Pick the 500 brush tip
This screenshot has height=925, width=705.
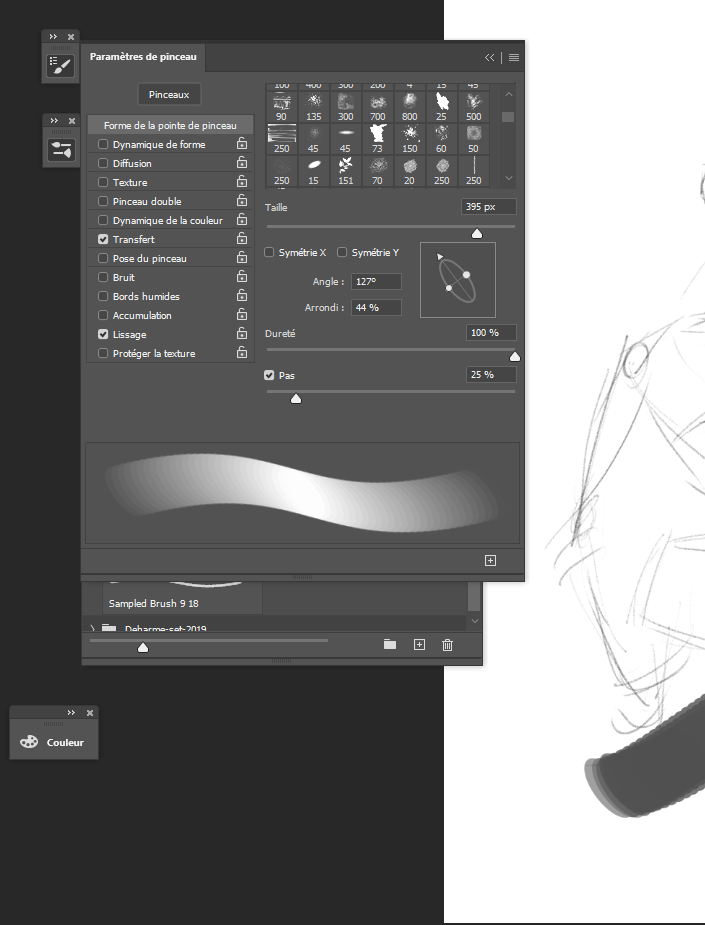coord(473,107)
